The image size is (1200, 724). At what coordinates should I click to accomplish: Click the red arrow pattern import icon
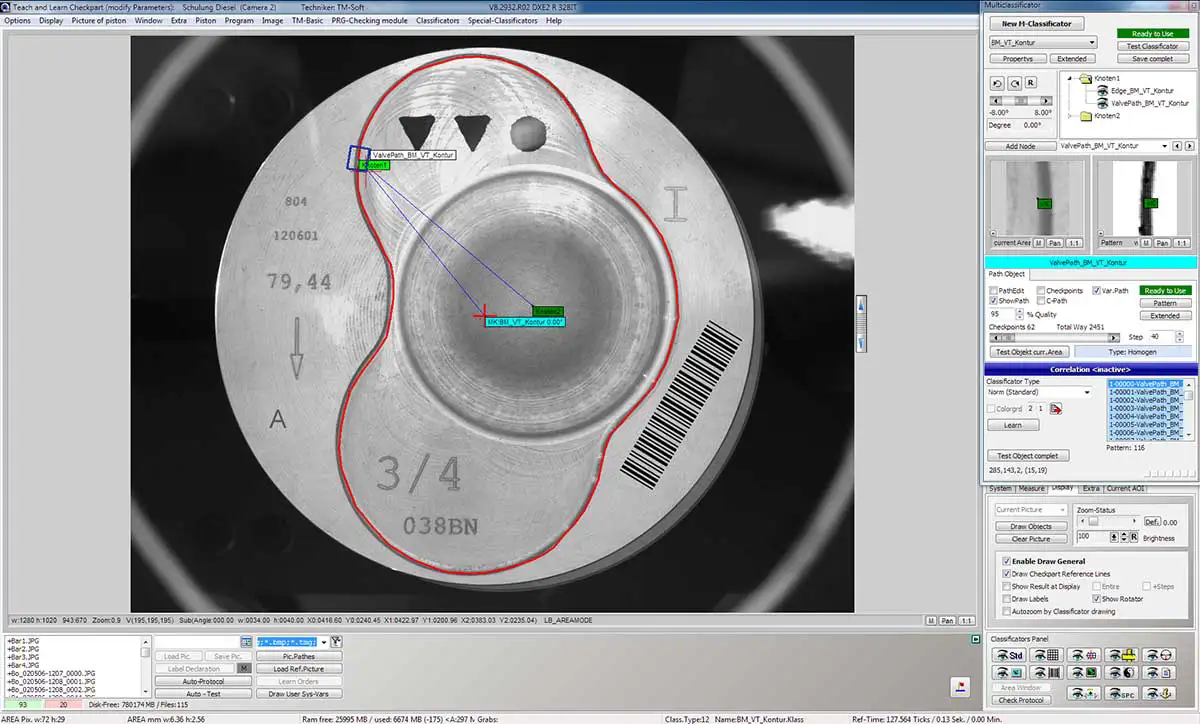[x=1055, y=409]
